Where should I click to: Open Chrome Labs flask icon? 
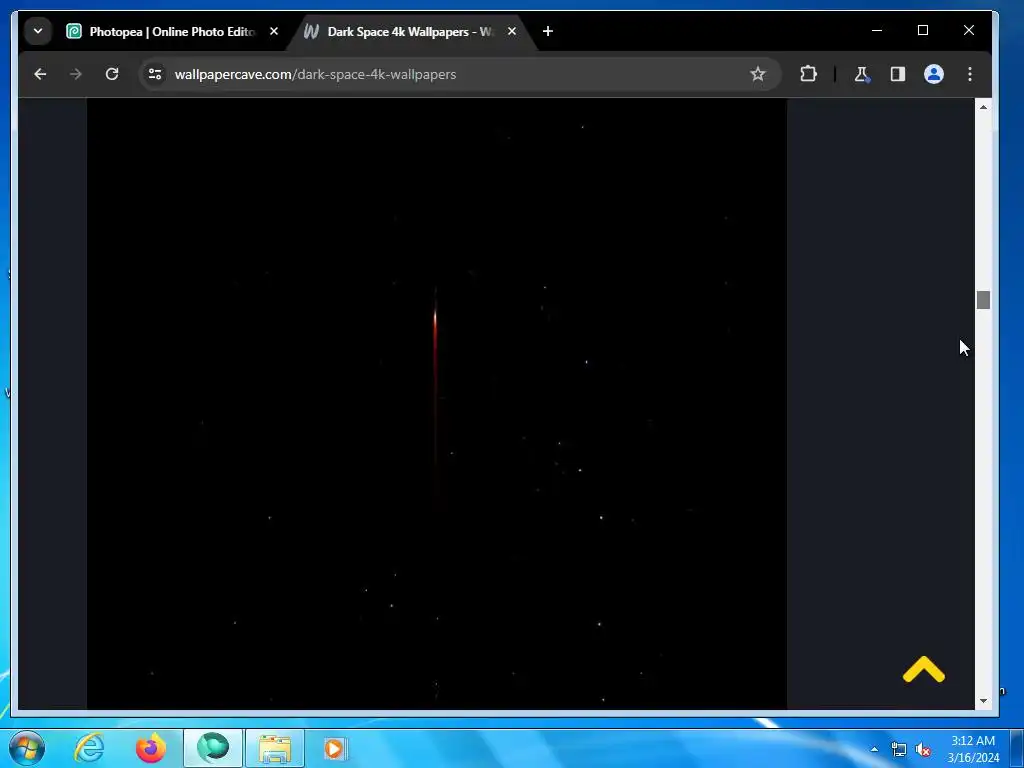point(862,74)
